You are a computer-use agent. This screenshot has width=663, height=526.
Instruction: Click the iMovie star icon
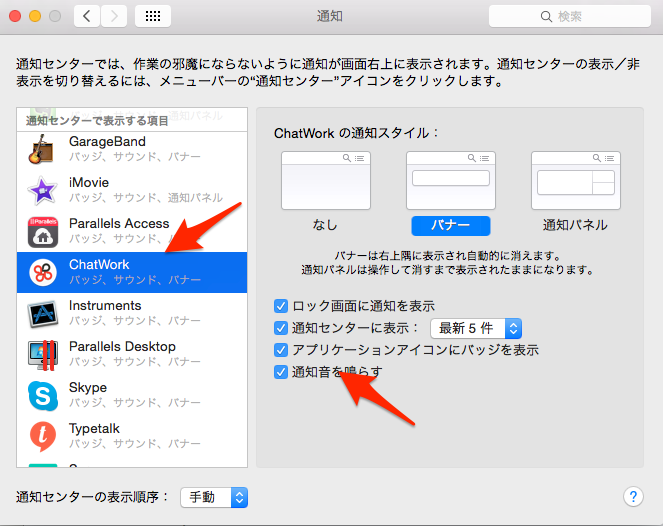tap(42, 190)
